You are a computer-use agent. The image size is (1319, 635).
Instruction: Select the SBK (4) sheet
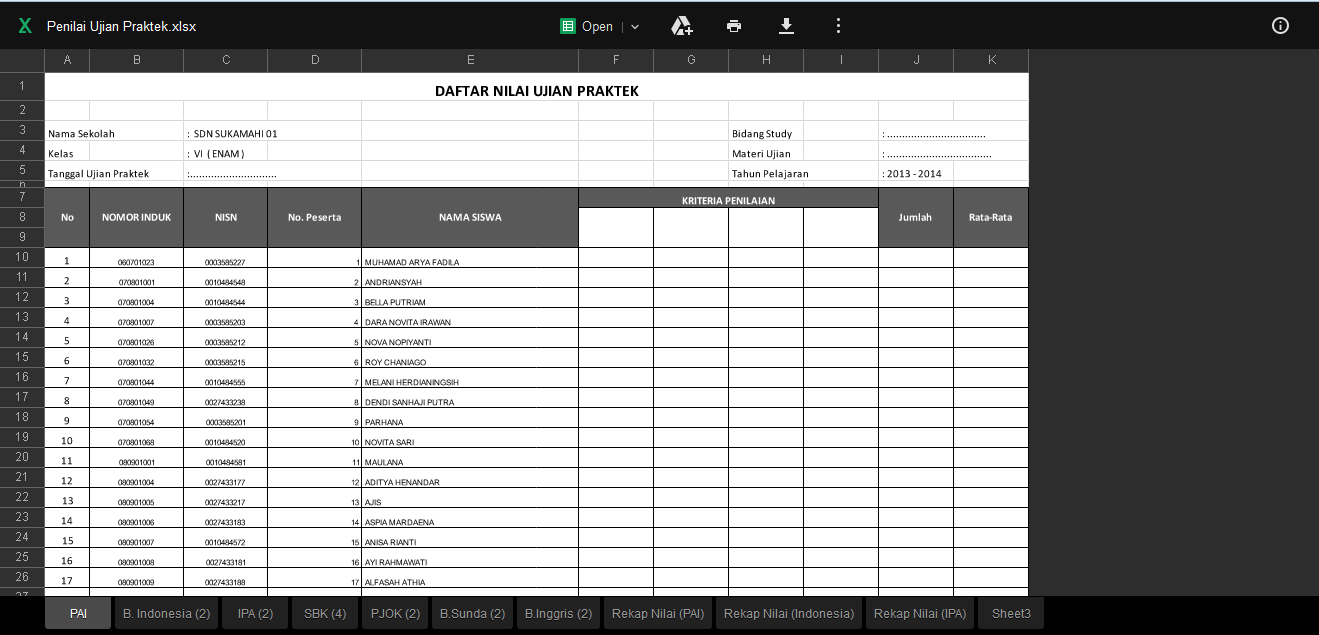pos(324,613)
